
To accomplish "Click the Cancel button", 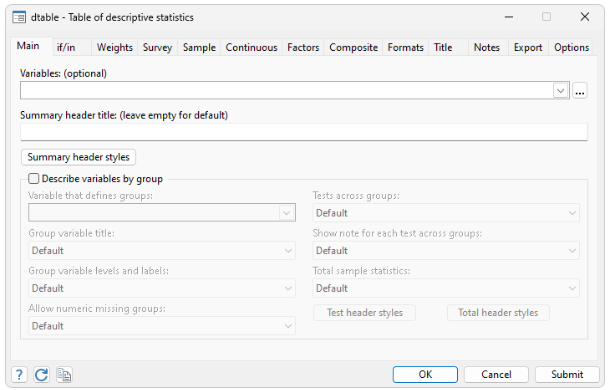I will [x=496, y=375].
